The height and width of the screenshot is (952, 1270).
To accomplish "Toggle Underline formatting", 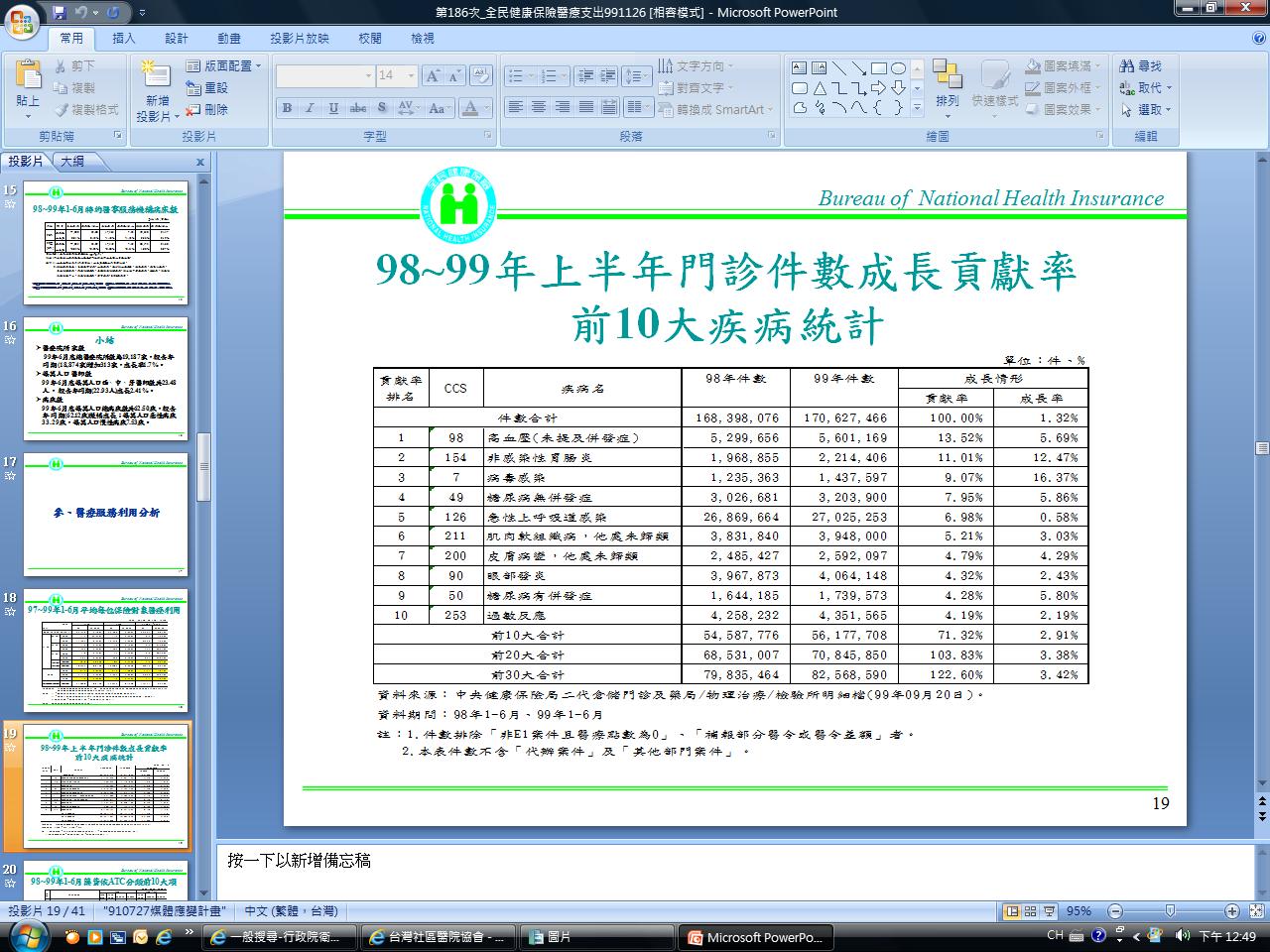I will coord(333,108).
